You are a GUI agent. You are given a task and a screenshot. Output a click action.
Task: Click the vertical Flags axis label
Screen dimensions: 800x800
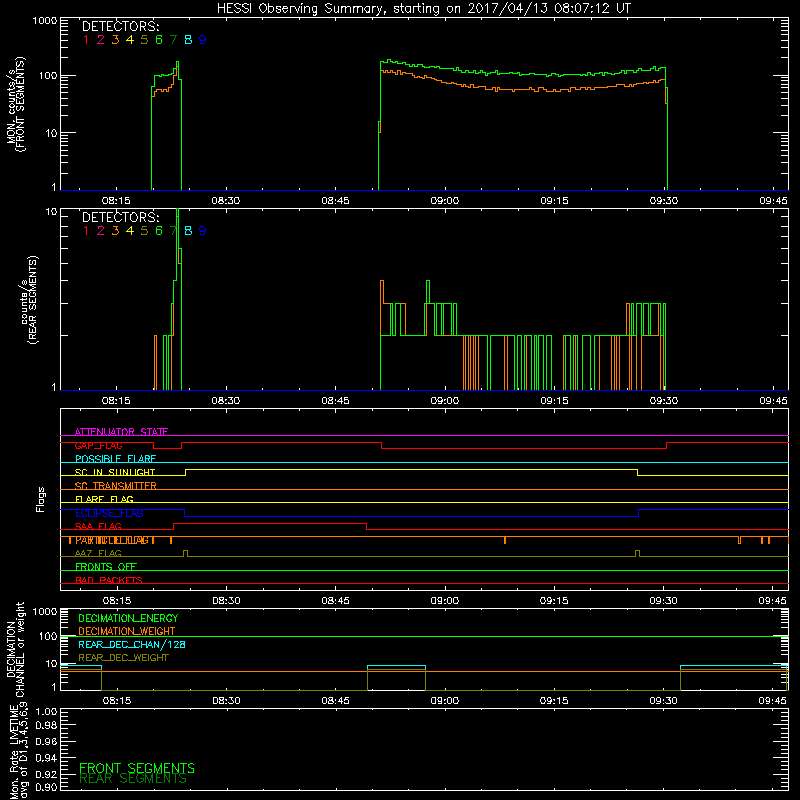point(41,499)
